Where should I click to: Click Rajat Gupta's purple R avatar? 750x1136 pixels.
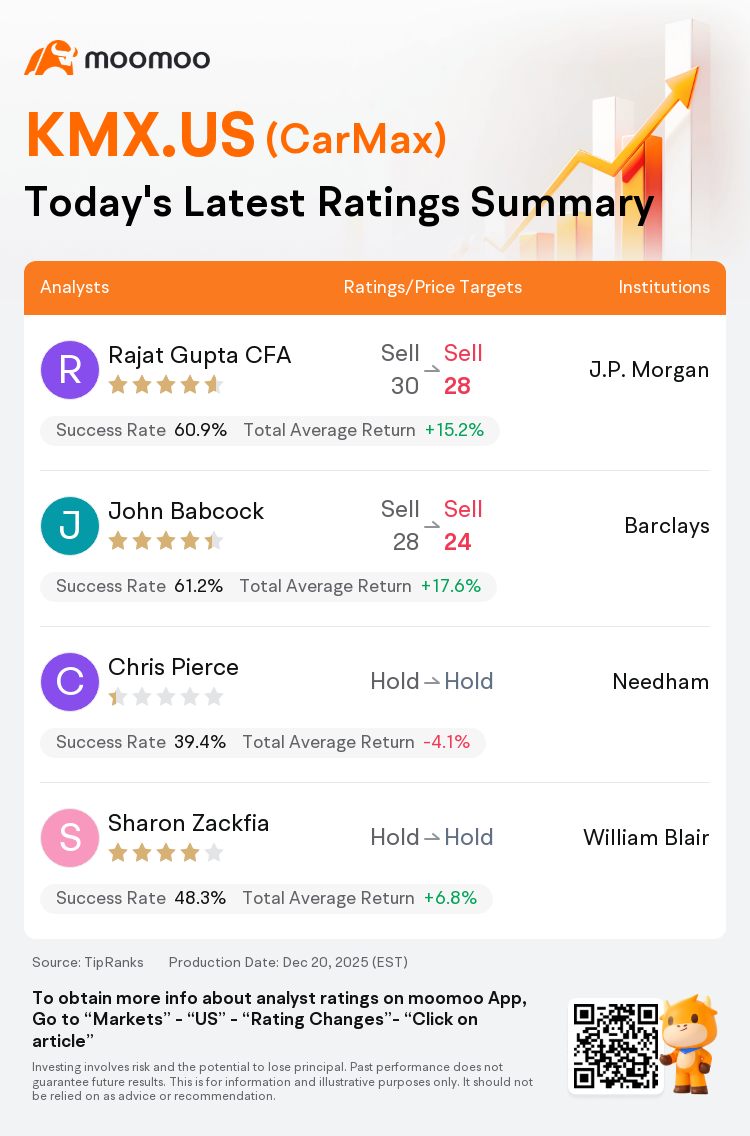tap(70, 370)
